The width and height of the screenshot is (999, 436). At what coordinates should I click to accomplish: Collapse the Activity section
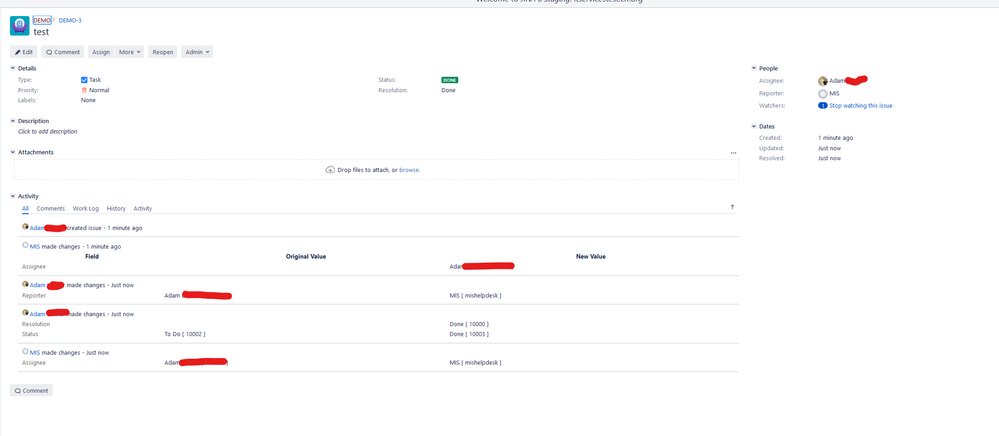13,196
